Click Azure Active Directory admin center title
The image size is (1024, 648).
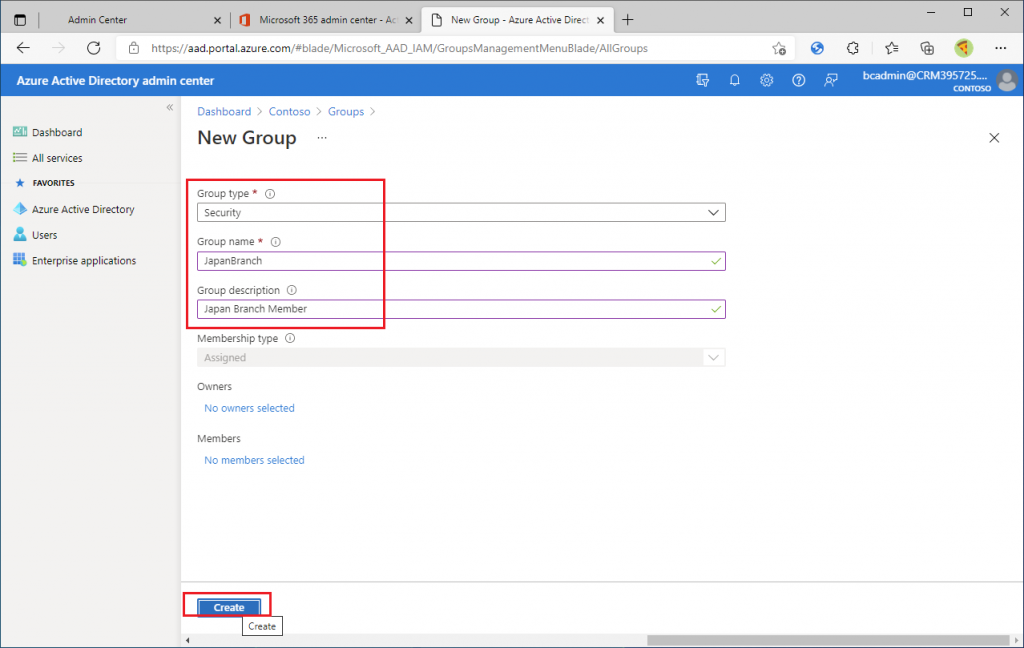(x=115, y=80)
